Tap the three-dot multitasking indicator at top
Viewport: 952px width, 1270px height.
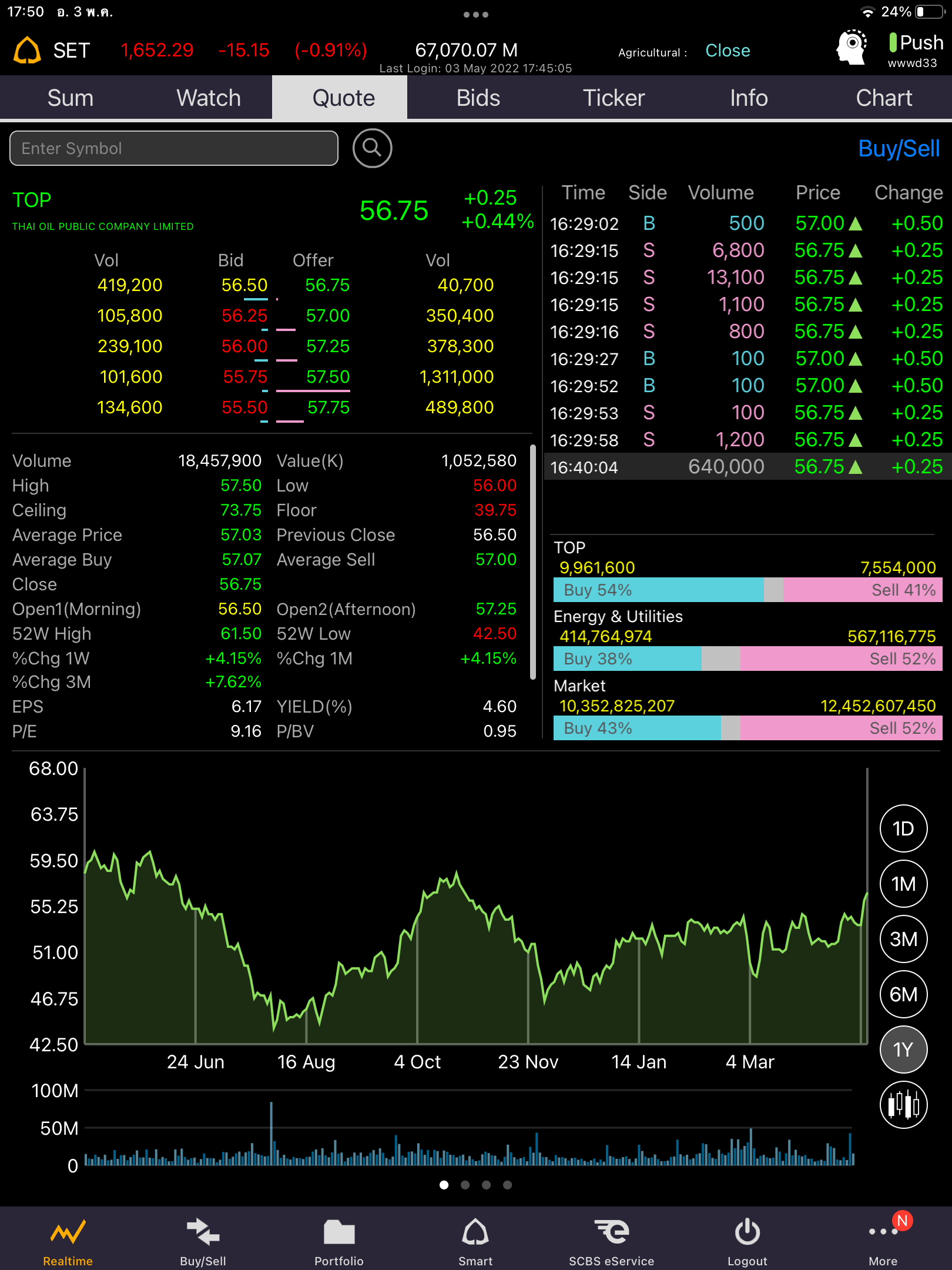click(476, 15)
